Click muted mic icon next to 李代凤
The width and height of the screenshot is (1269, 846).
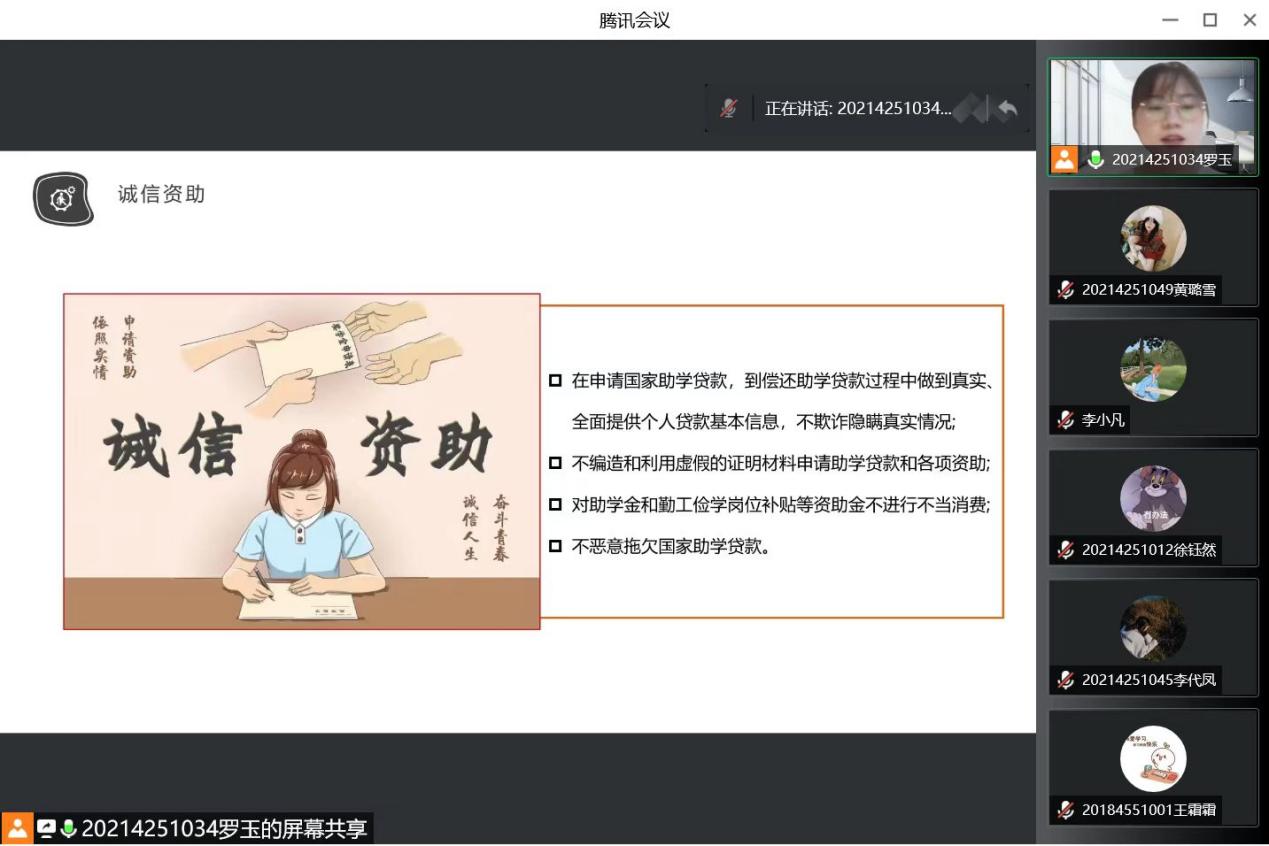tap(1066, 681)
